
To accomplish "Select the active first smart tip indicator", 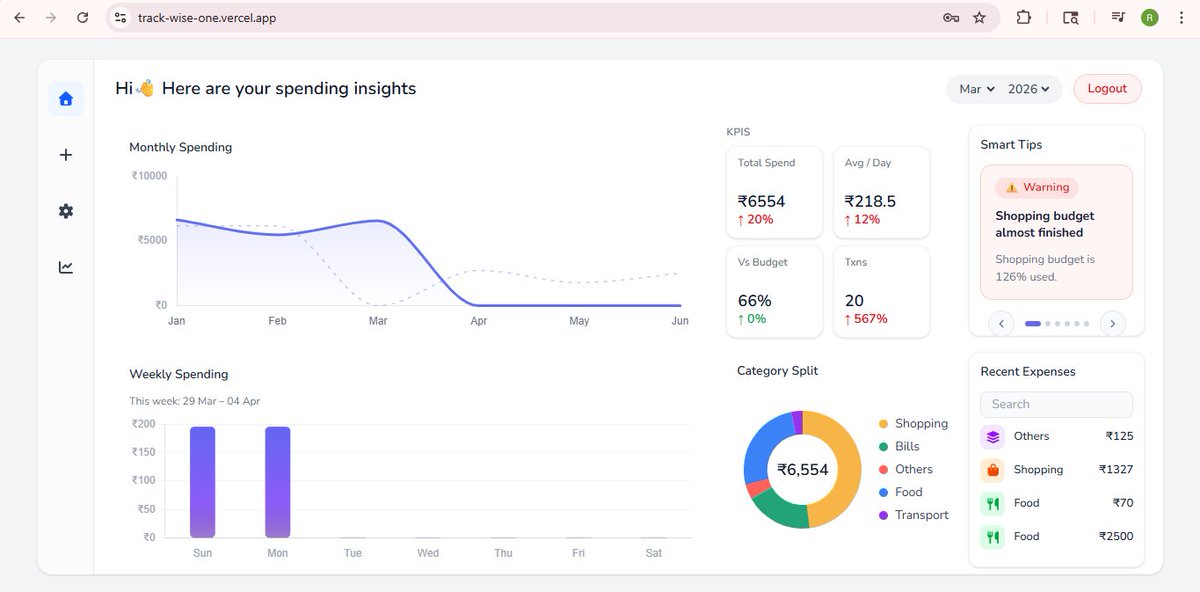I will pos(1033,323).
